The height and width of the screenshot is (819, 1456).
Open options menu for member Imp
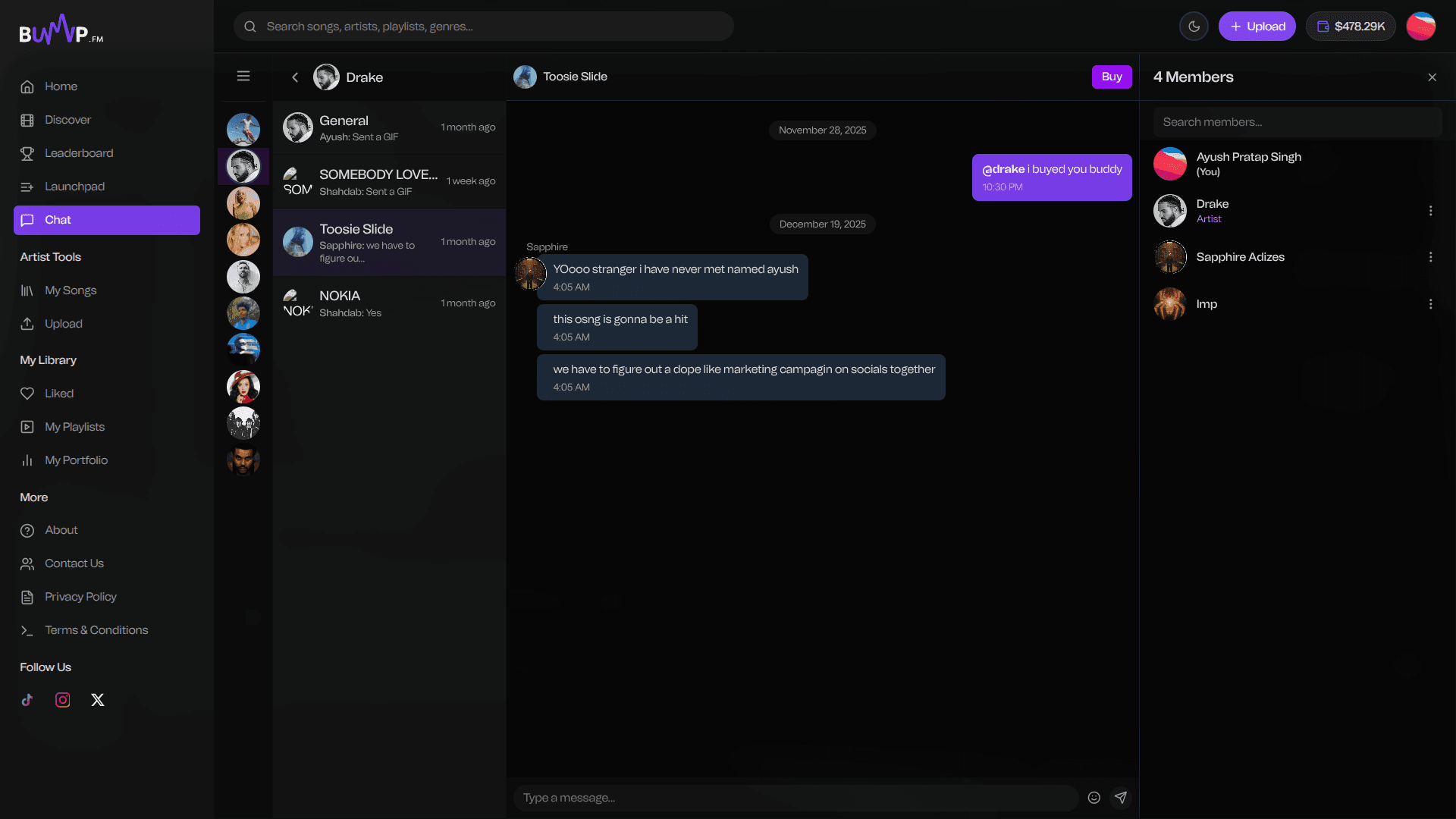click(1432, 303)
